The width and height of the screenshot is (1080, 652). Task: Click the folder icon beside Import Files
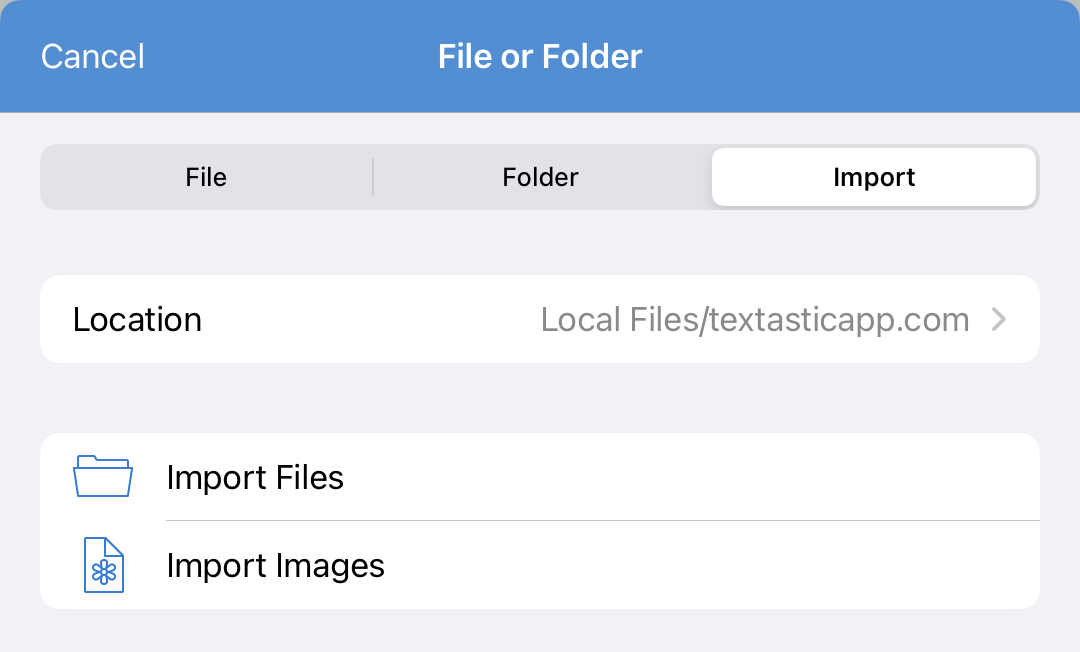coord(103,476)
